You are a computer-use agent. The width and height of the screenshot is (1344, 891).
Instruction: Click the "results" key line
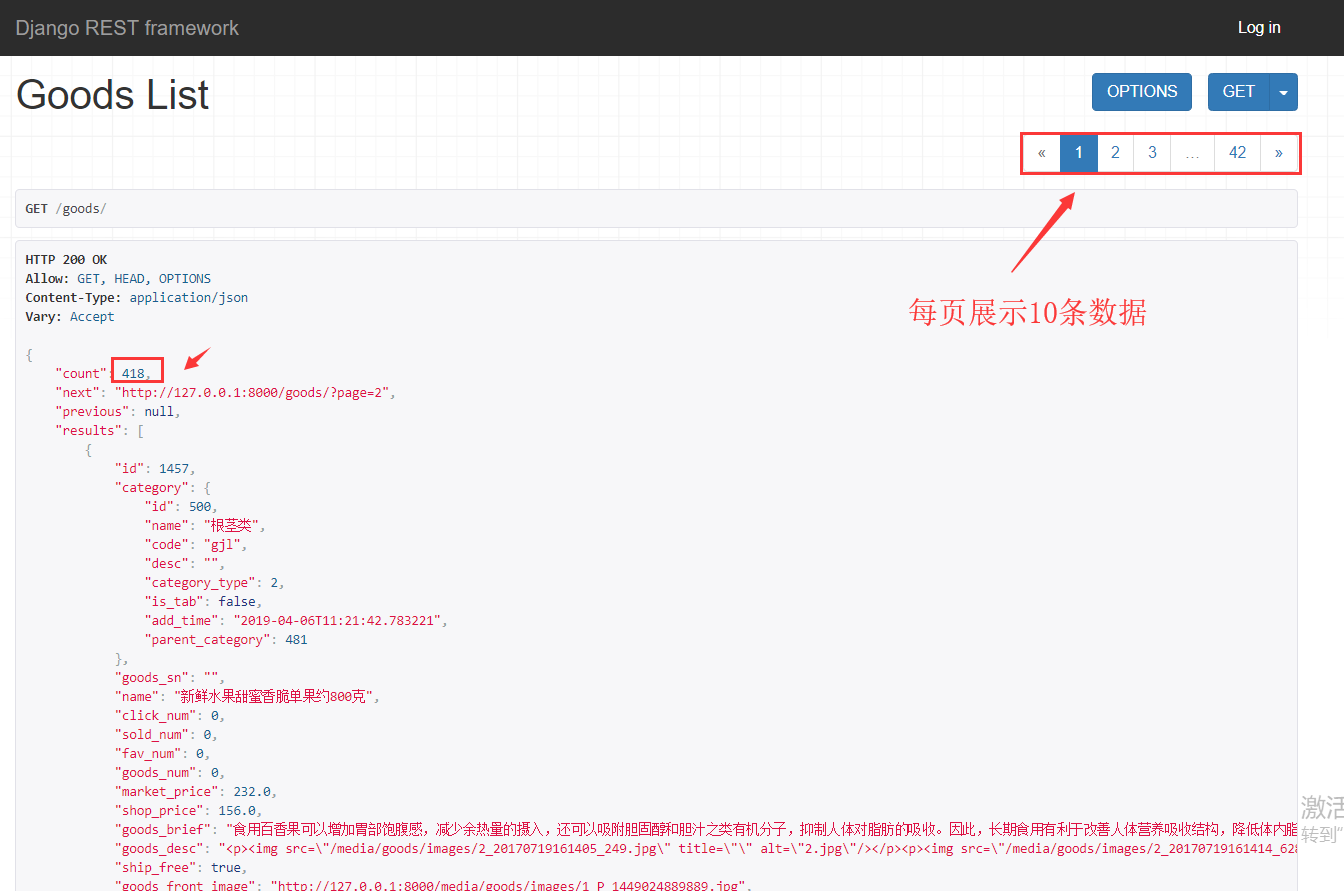(100, 430)
